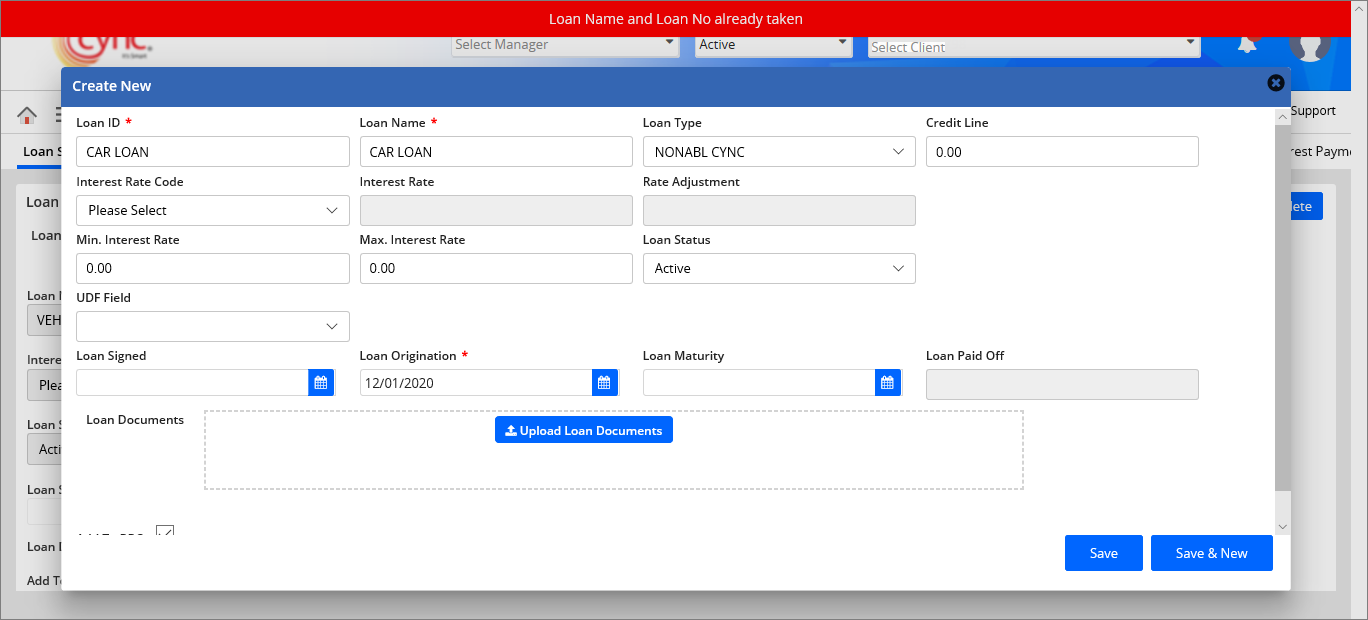Screen dimensions: 1368x620
Task: Click the home icon in the toolbar
Action: pyautogui.click(x=27, y=115)
